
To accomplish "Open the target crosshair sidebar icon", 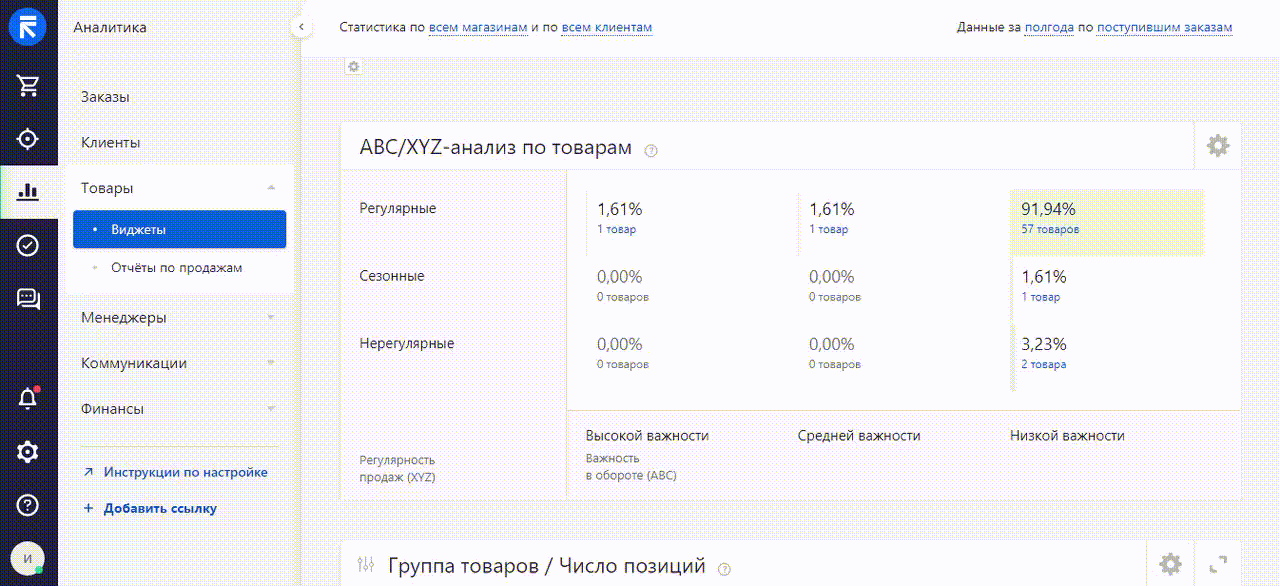I will pos(28,139).
